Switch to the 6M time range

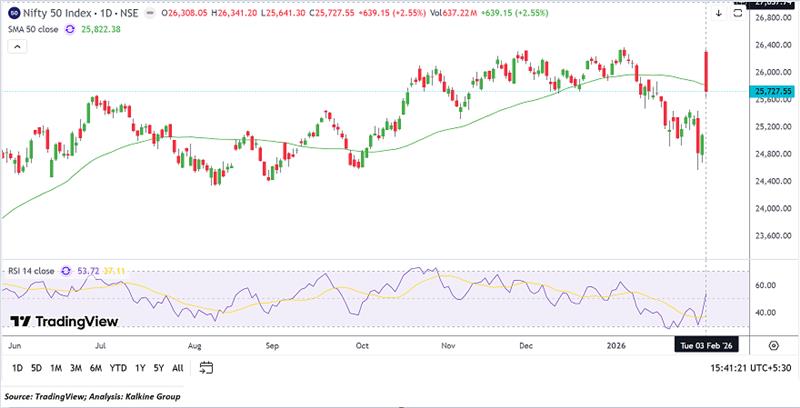click(96, 368)
